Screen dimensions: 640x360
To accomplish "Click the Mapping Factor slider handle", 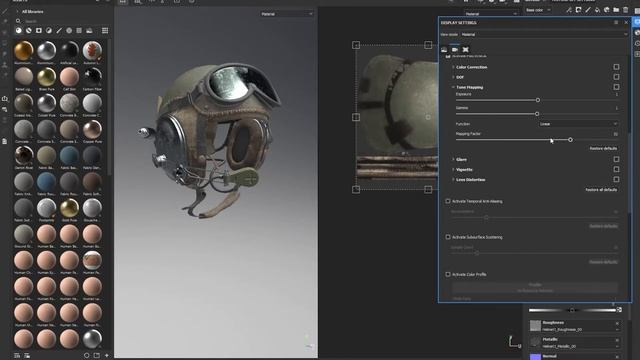I will pos(570,140).
